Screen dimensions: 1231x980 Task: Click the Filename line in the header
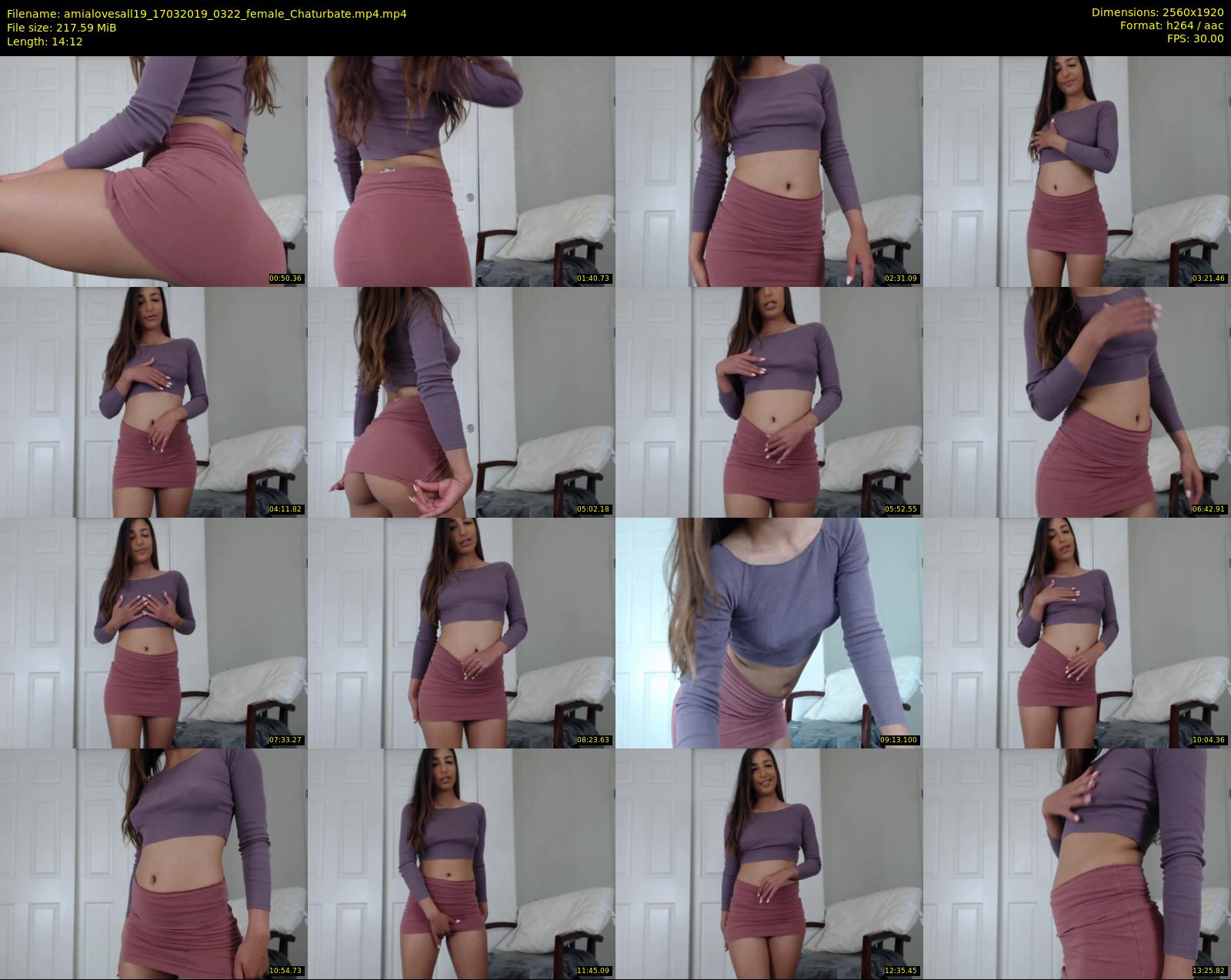[x=207, y=14]
